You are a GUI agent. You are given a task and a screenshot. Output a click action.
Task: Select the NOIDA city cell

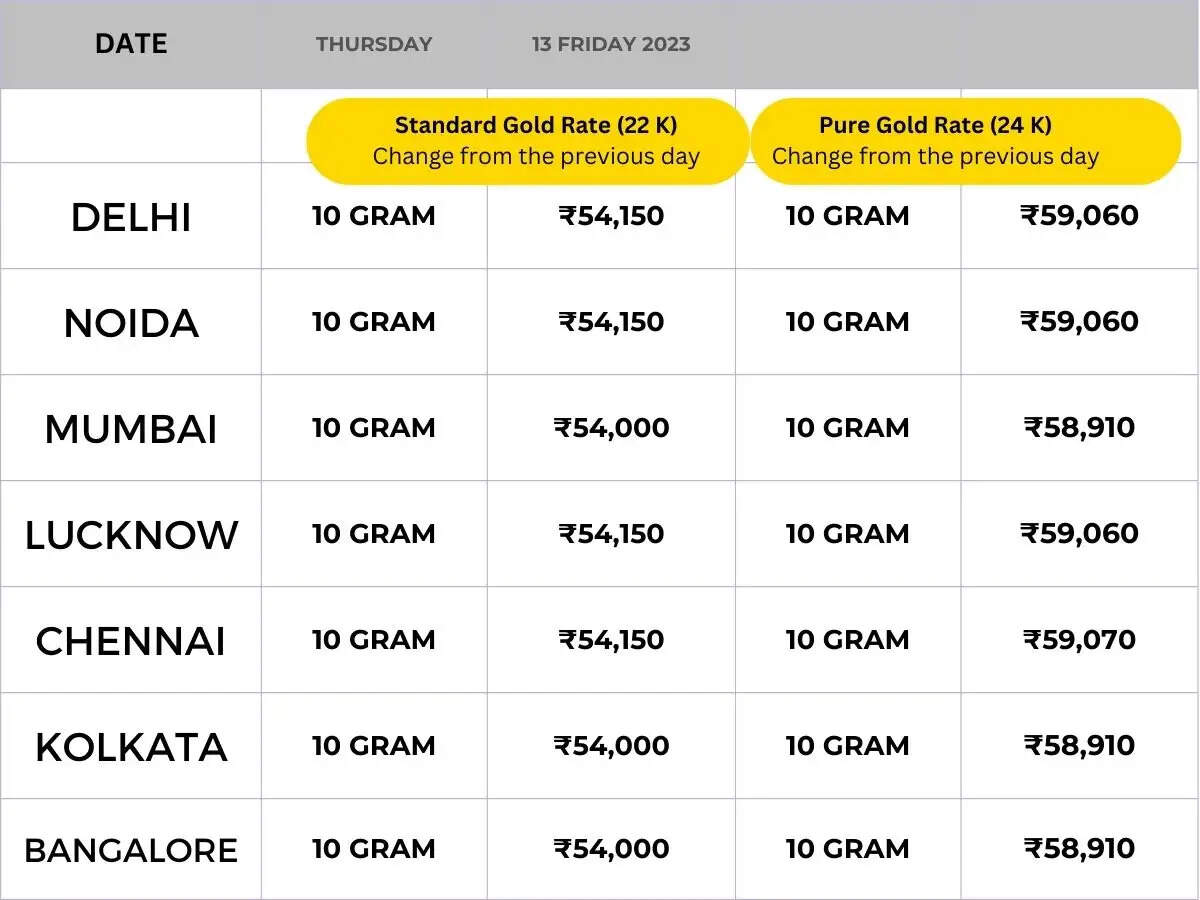tap(131, 323)
